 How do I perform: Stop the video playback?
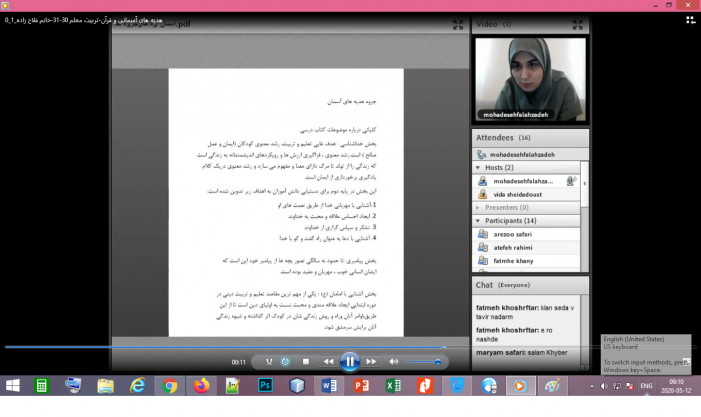coord(306,362)
